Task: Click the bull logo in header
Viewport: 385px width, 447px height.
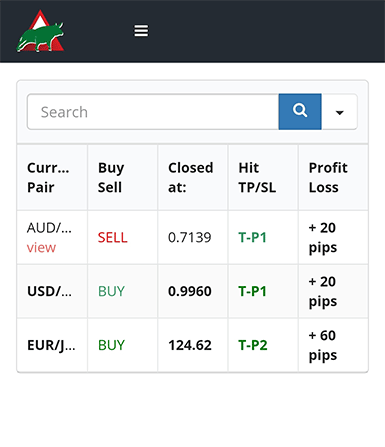Action: pos(40,31)
